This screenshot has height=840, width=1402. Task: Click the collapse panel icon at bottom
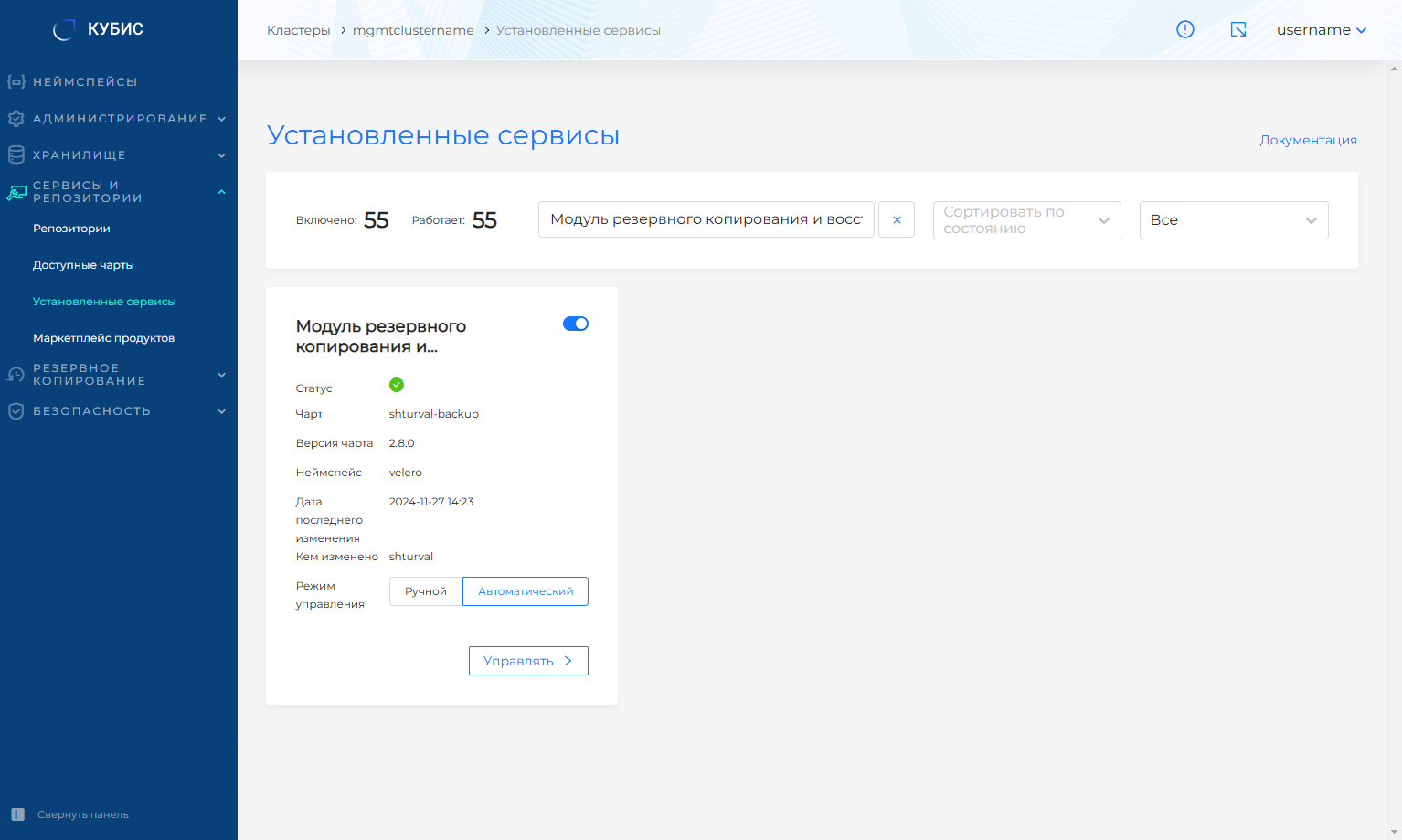[17, 814]
